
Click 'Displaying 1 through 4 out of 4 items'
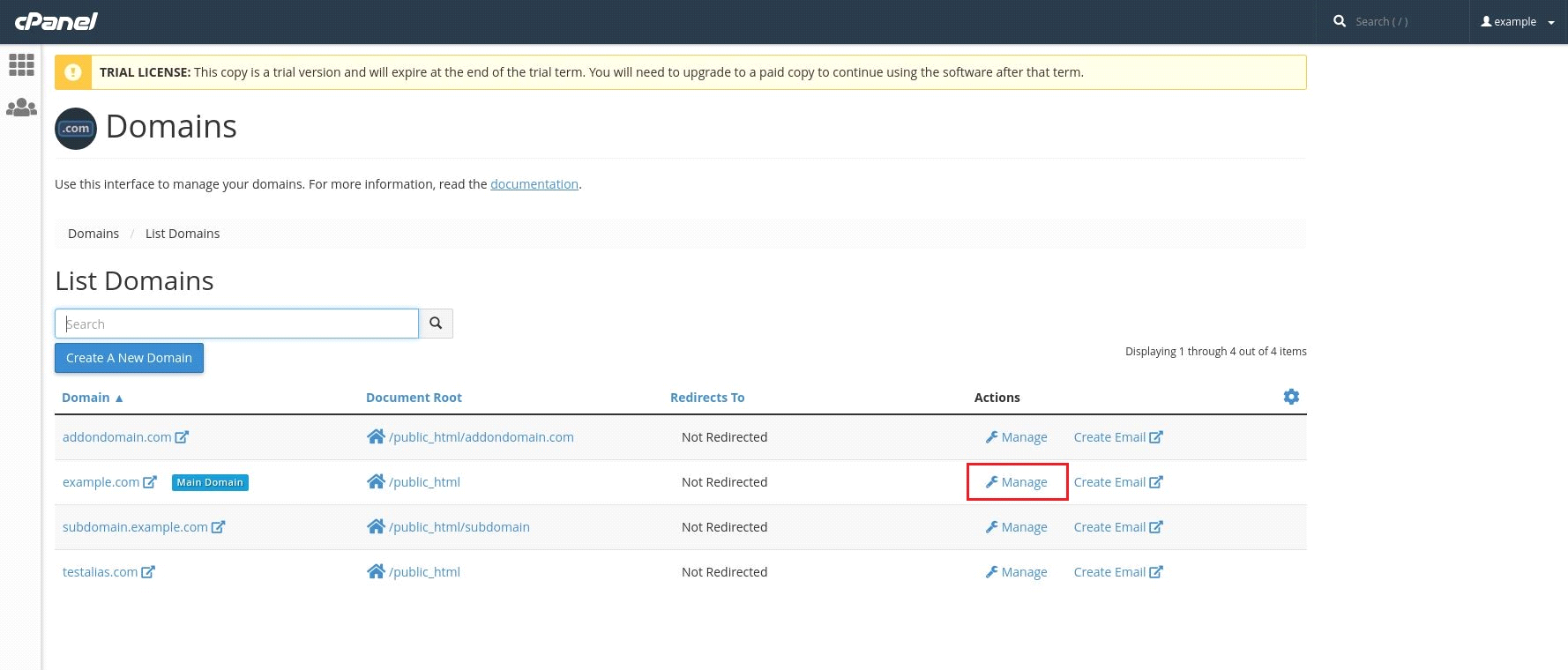pyautogui.click(x=1216, y=351)
